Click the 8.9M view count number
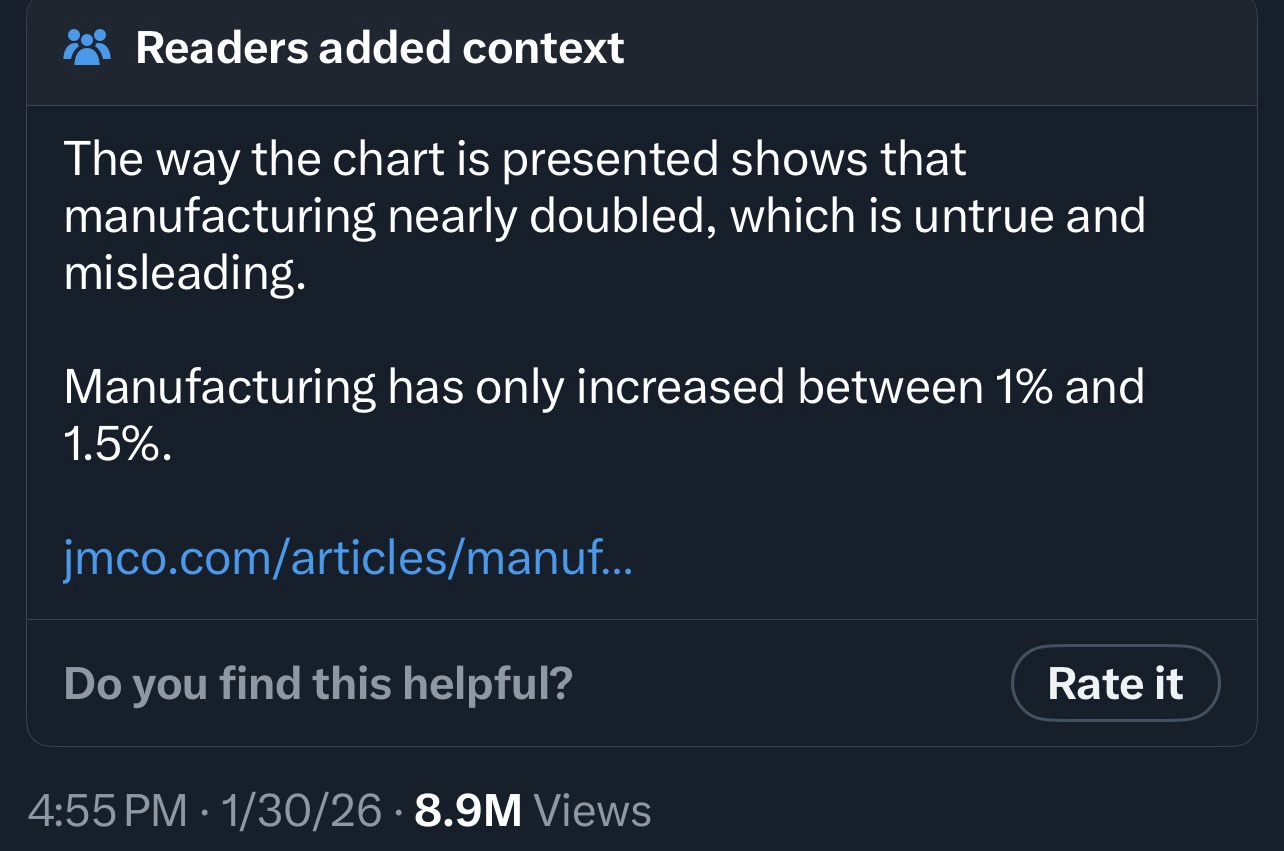Viewport: 1284px width, 851px height. 468,811
